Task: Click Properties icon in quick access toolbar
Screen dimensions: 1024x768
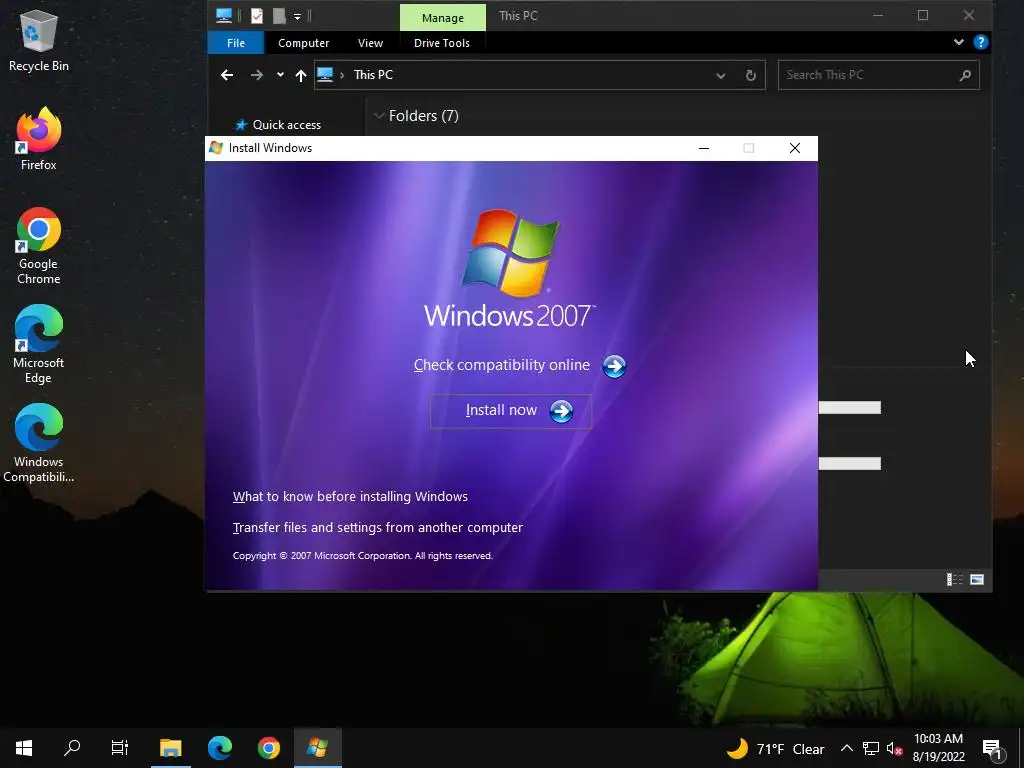Action: pos(257,16)
